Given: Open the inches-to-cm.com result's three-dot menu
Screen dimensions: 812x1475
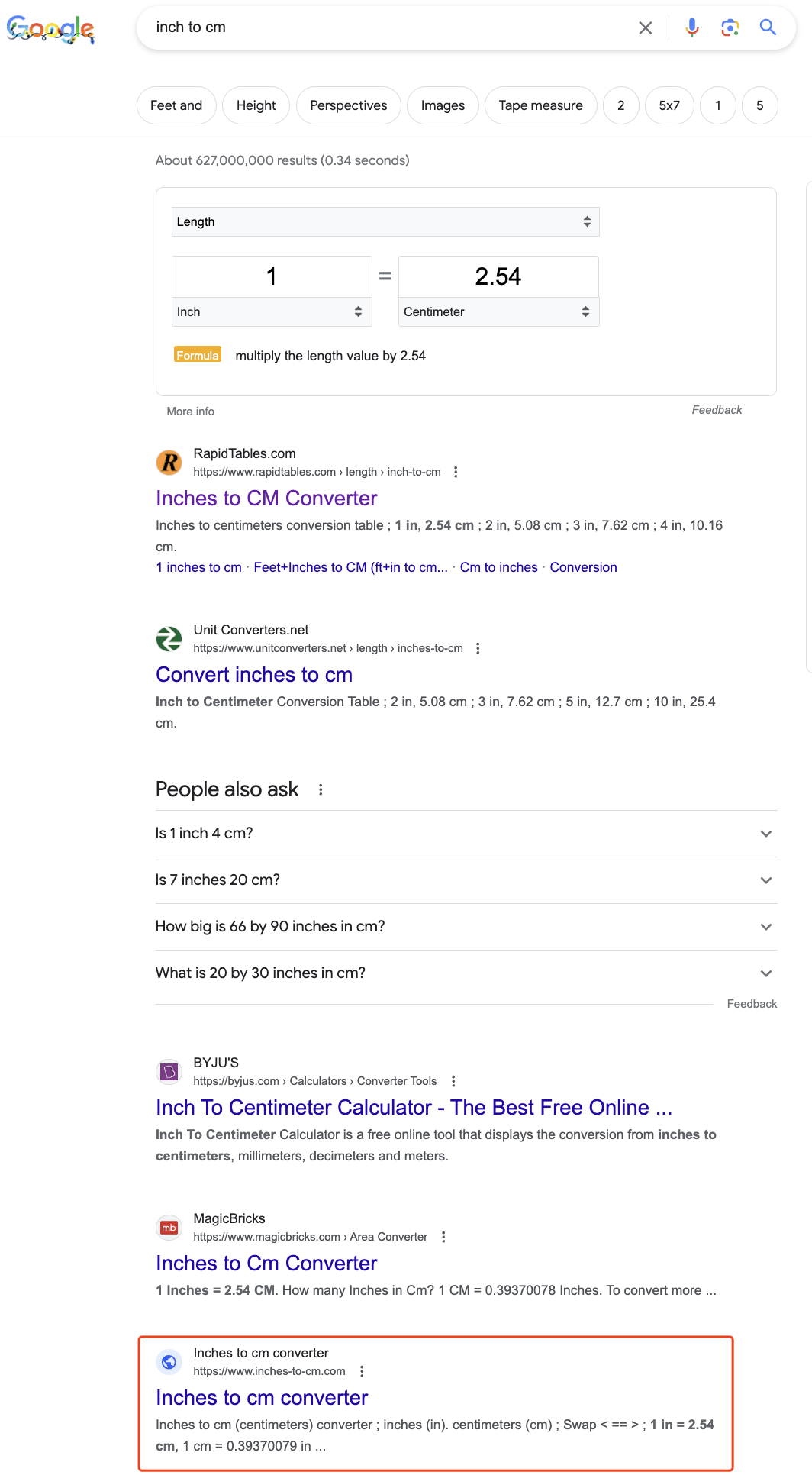Looking at the screenshot, I should pos(362,1371).
